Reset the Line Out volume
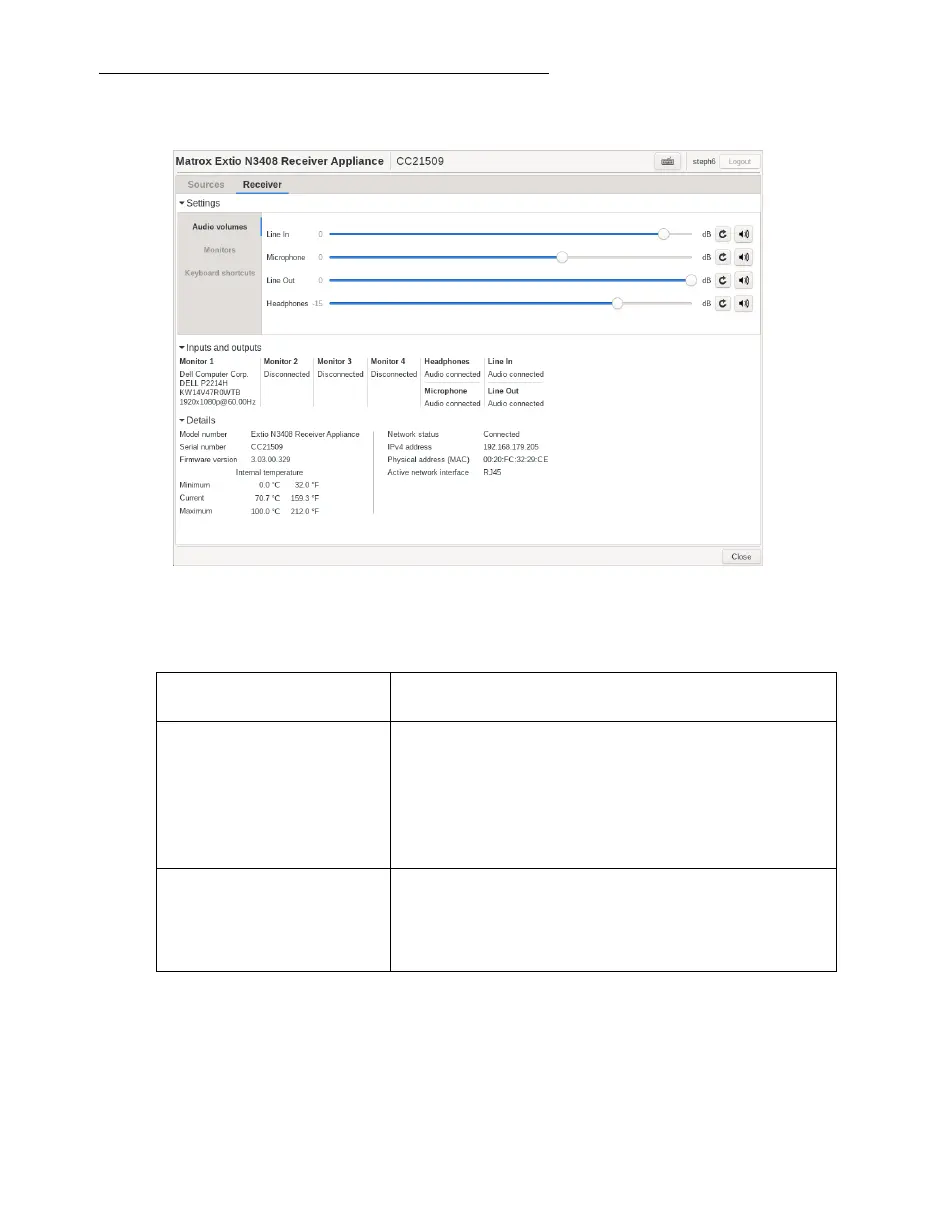Screen dimensions: 936x1224 [722, 280]
